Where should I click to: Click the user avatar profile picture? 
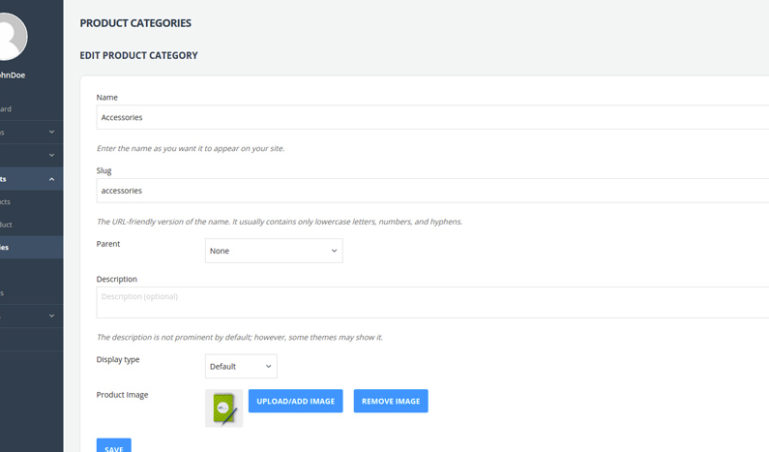pyautogui.click(x=10, y=36)
